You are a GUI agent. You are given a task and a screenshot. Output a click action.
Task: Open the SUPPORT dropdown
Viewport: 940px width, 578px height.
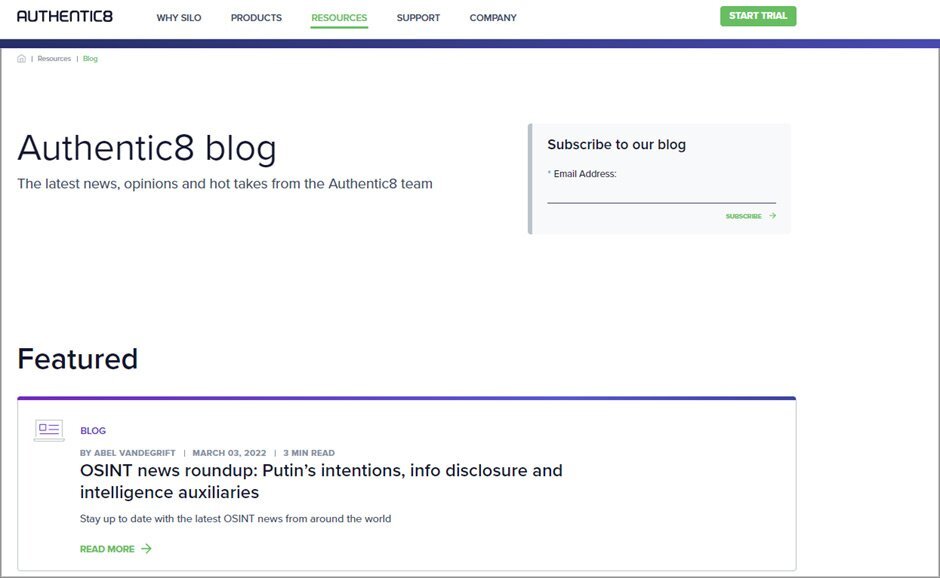point(418,17)
